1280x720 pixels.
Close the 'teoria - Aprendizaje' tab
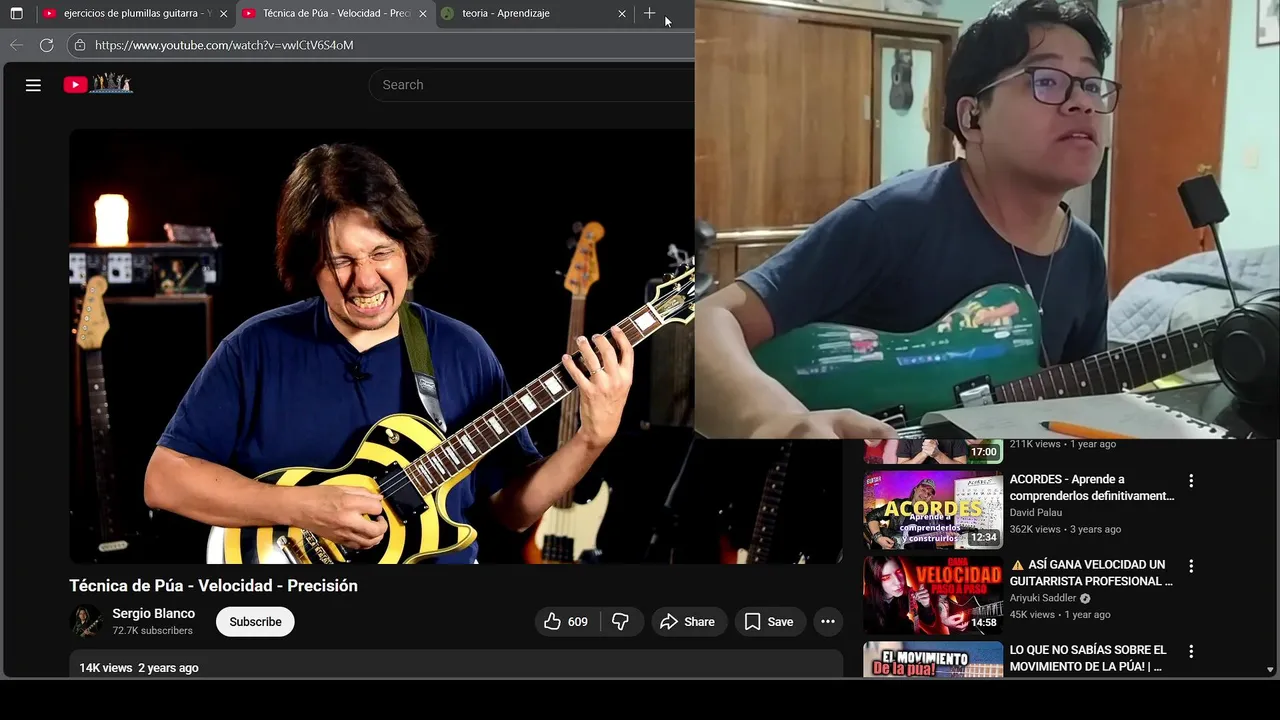point(622,14)
